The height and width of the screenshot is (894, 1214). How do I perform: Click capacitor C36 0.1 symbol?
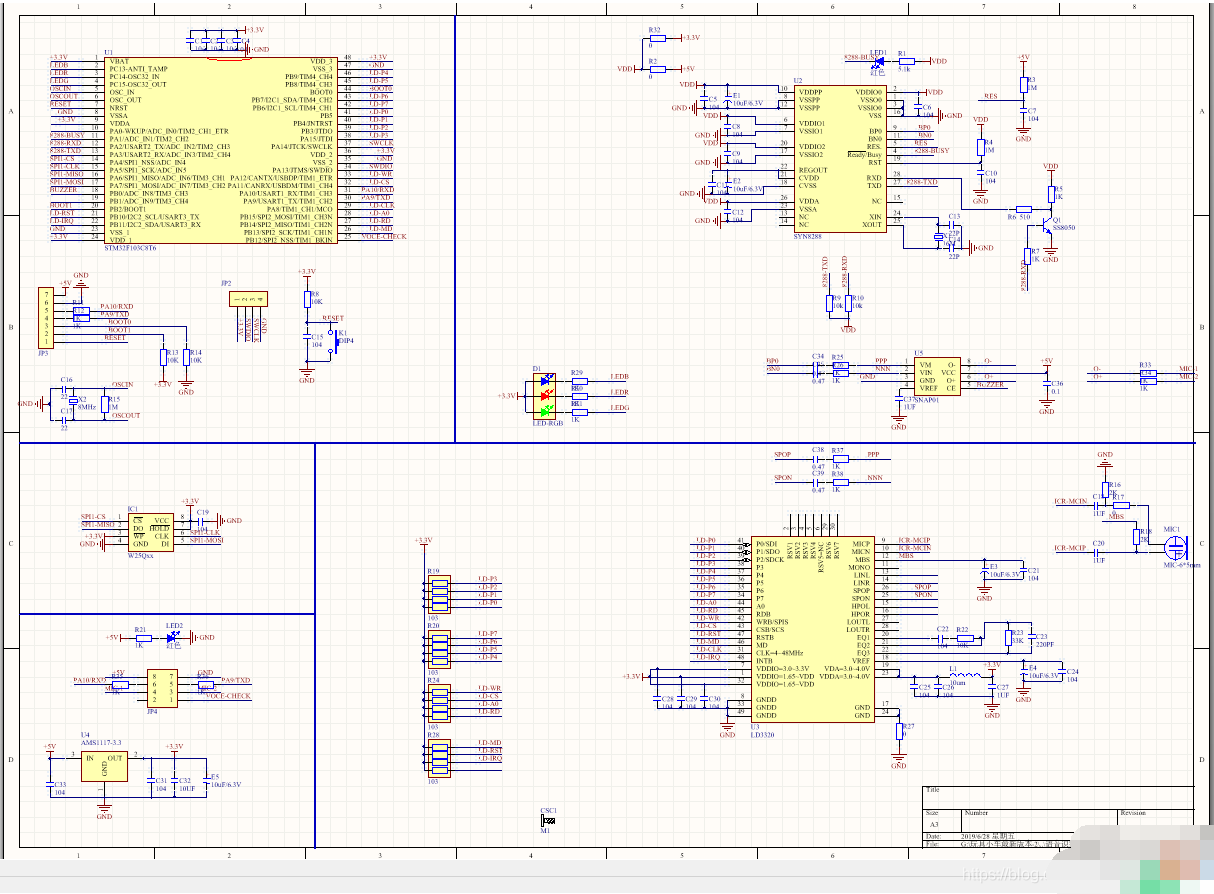[x=1045, y=384]
